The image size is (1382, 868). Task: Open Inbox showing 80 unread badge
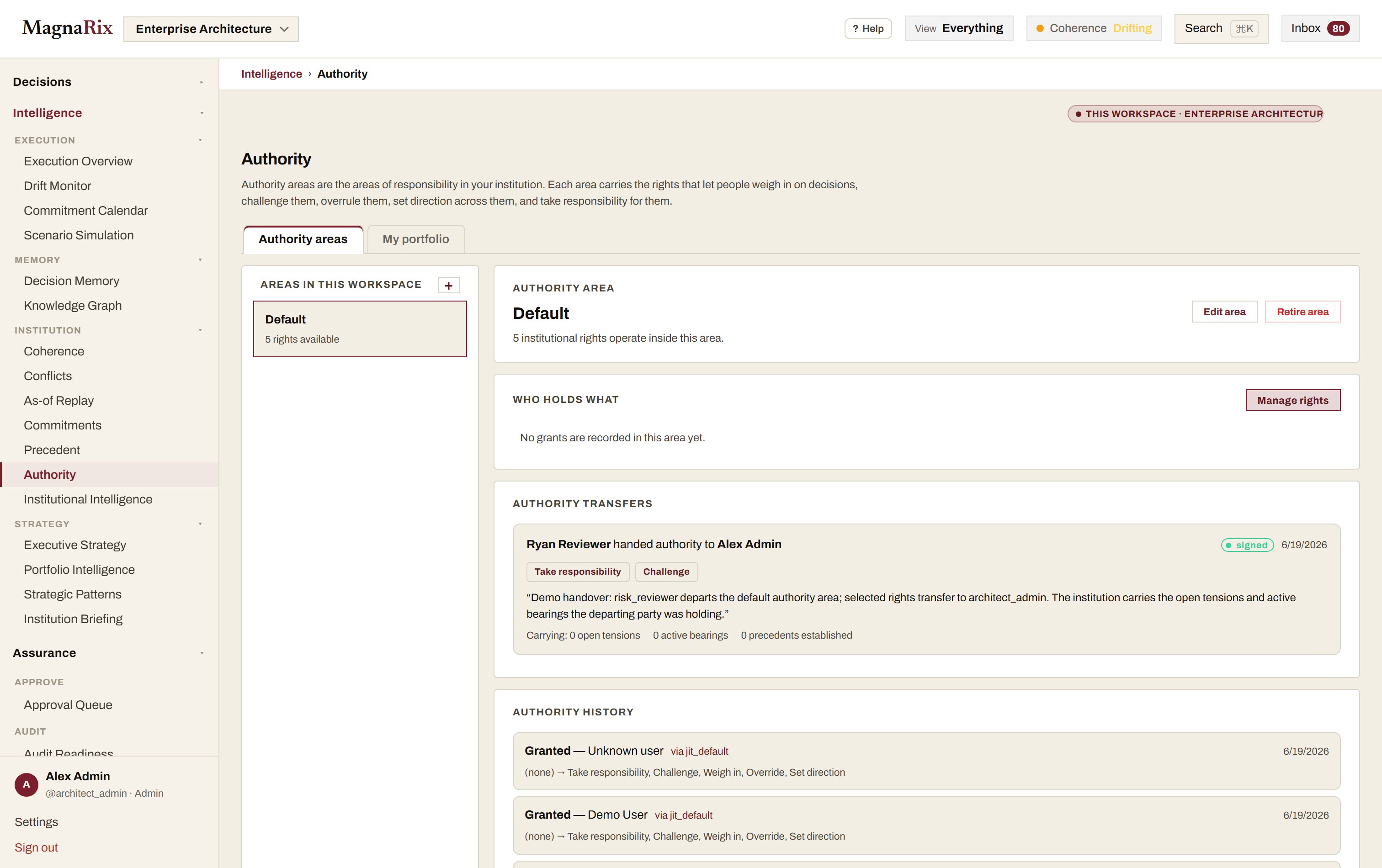pyautogui.click(x=1320, y=29)
